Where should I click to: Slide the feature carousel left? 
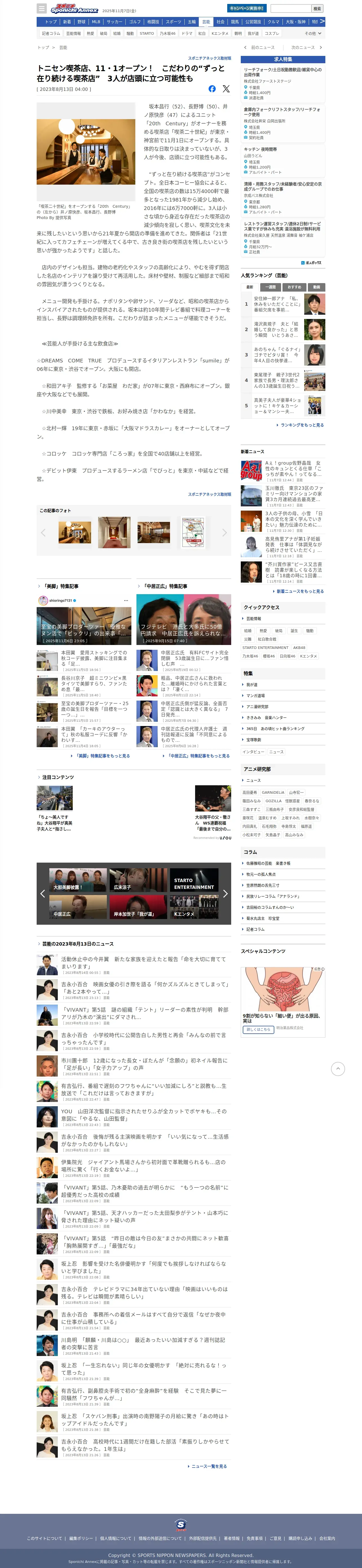point(42,894)
